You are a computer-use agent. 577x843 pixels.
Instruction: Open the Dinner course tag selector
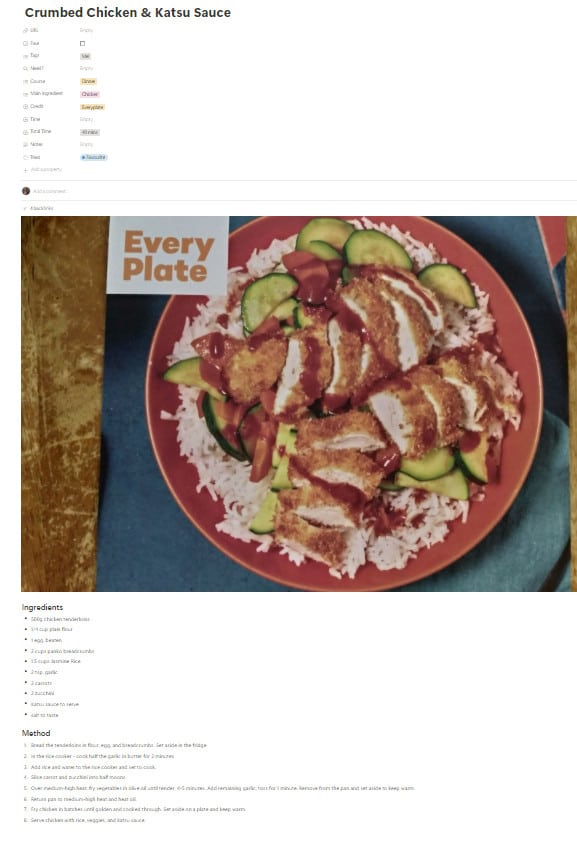click(x=88, y=82)
